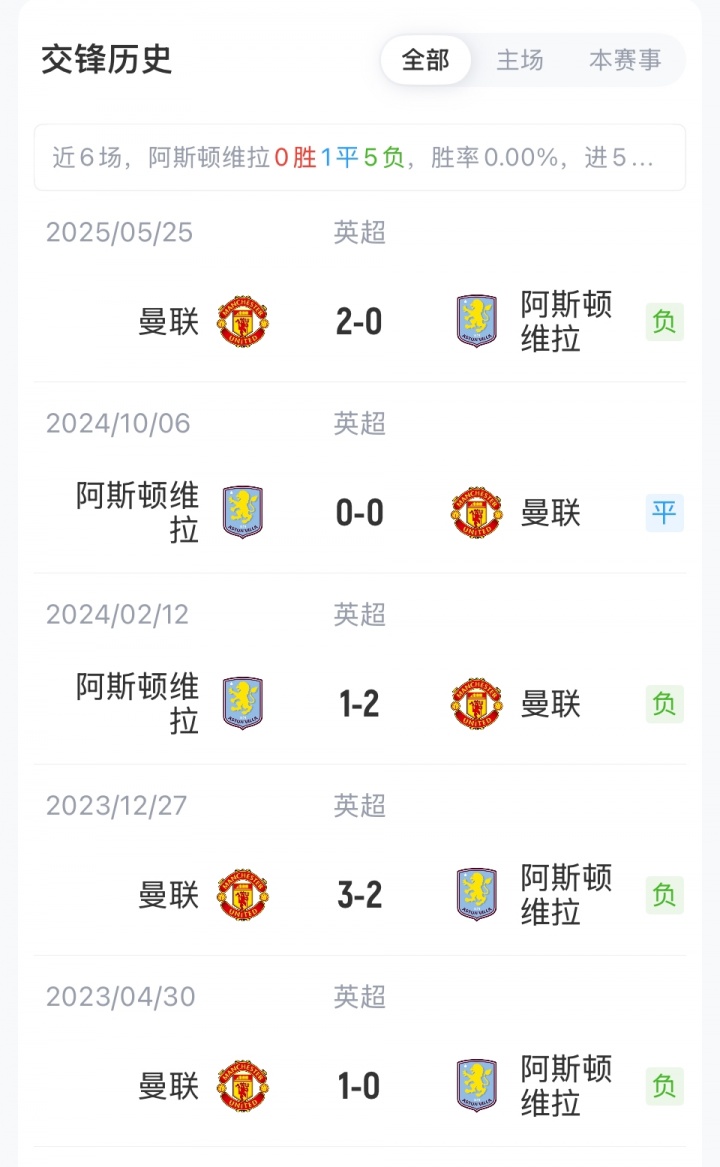Select the 主场 filter tab

tap(520, 60)
